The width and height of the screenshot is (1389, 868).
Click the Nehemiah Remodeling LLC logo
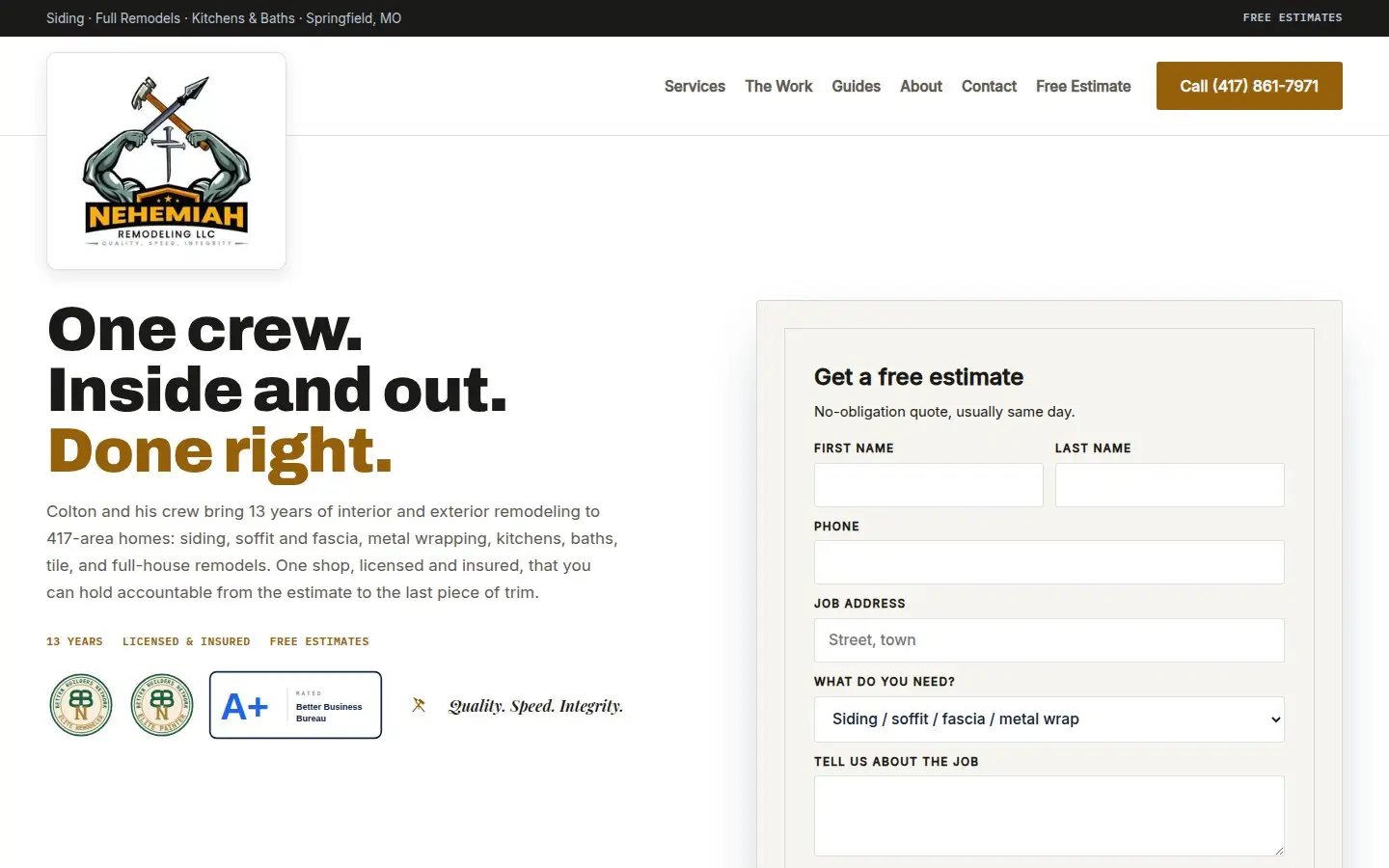[x=166, y=161]
